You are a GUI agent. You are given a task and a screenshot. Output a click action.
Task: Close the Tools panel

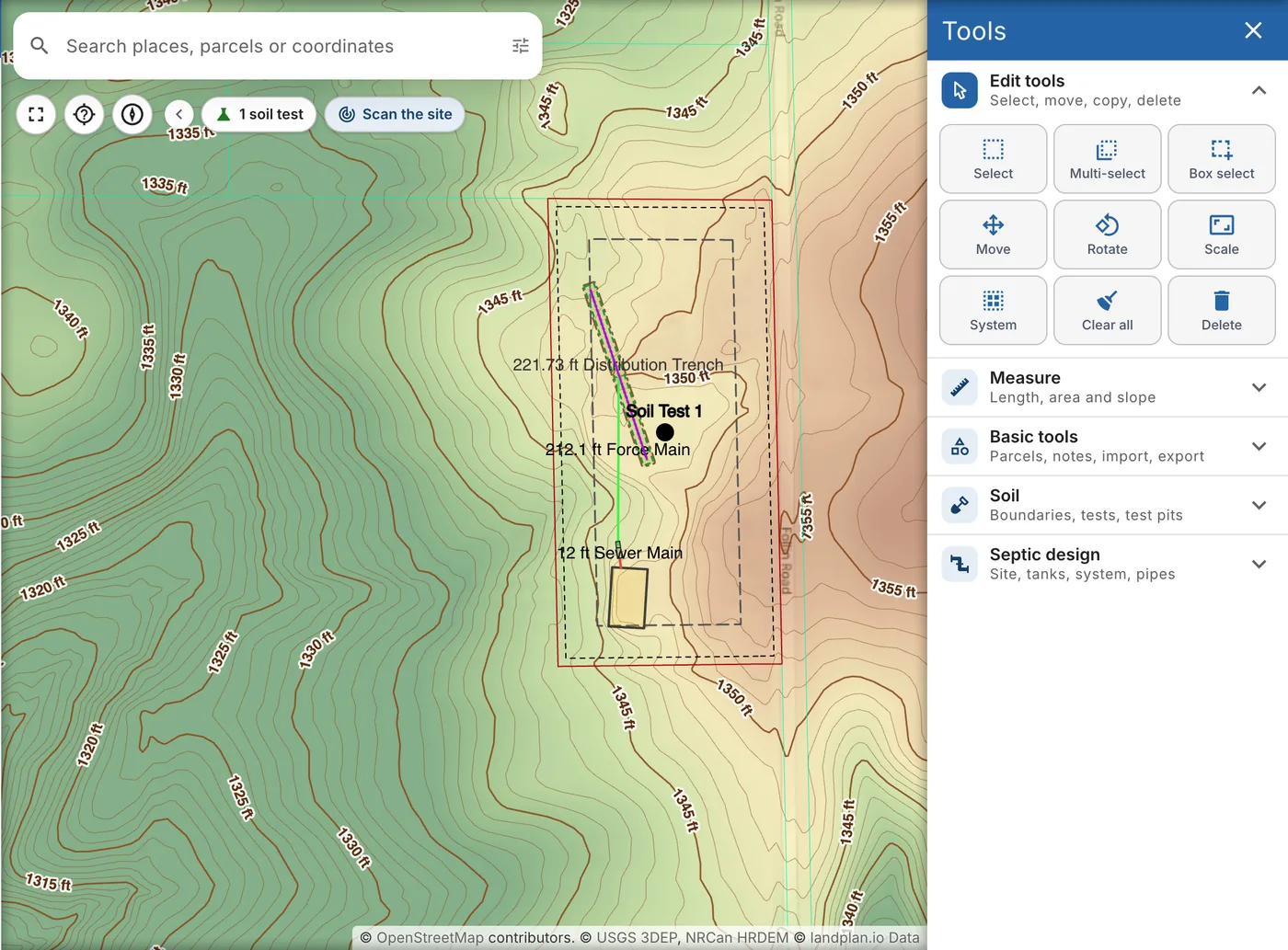tap(1253, 30)
